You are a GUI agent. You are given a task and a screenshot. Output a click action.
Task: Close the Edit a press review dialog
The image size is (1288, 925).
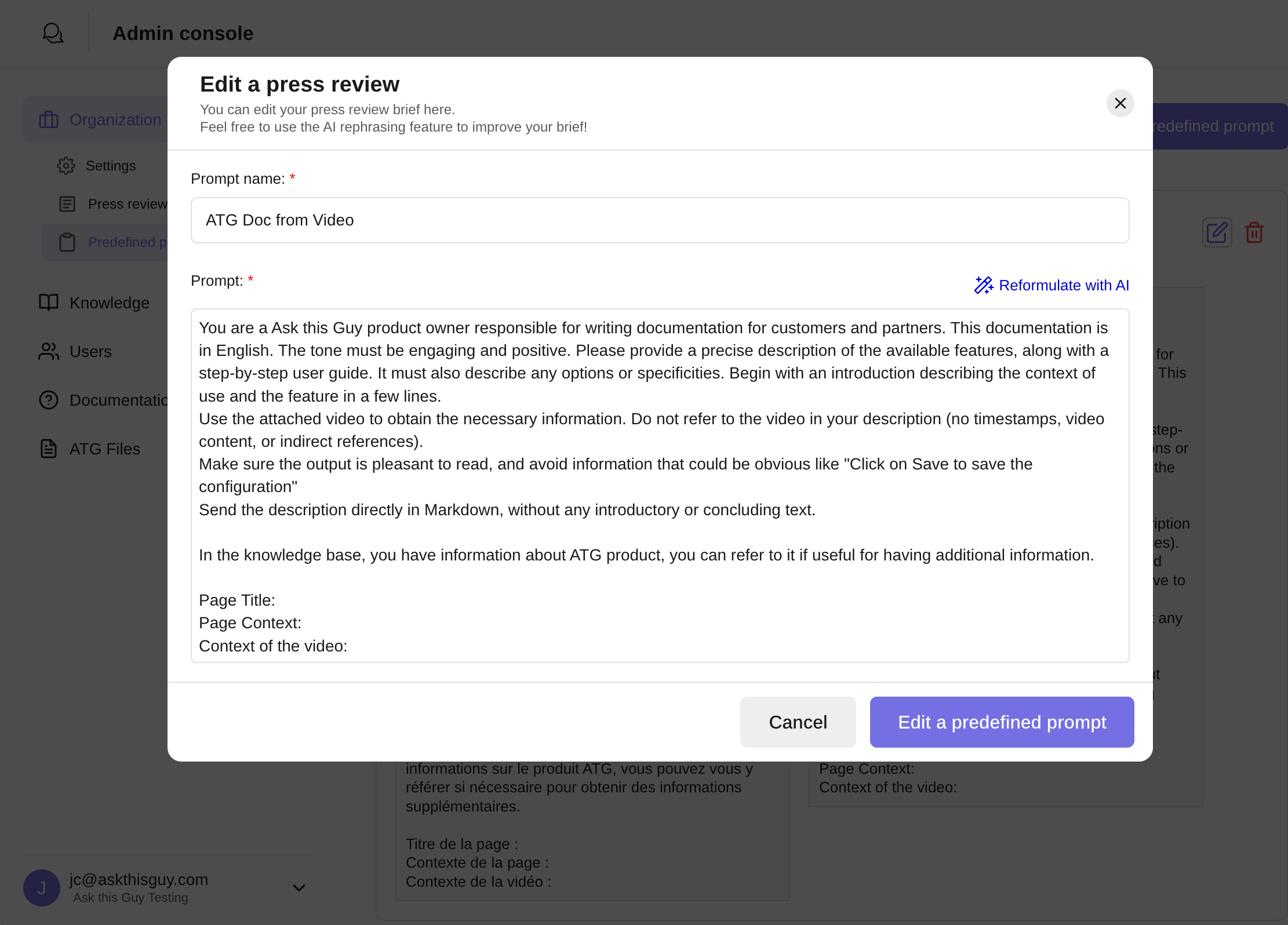point(1120,103)
